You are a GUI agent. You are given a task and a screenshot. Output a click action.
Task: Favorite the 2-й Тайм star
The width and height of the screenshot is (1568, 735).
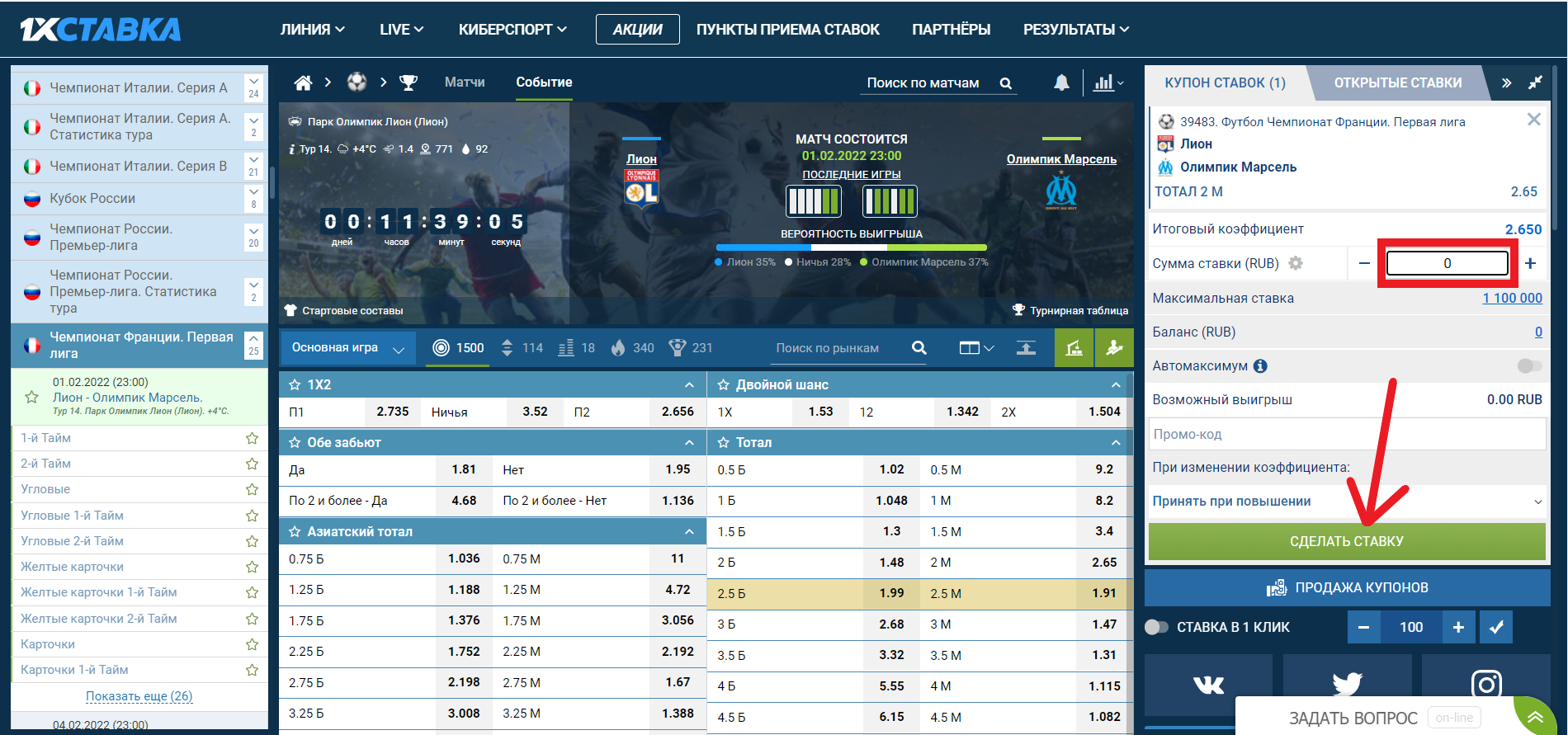click(253, 464)
